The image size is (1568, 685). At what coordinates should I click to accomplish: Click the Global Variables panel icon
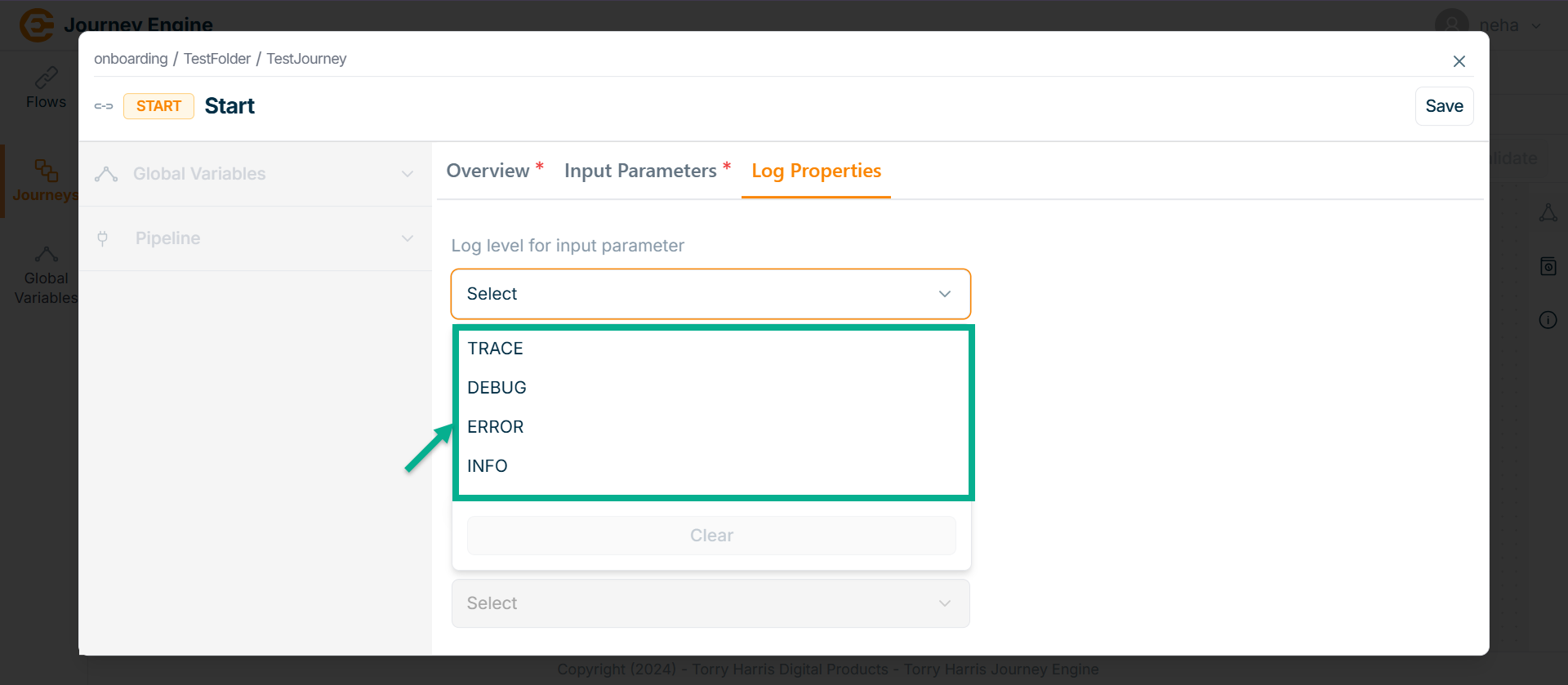point(106,174)
